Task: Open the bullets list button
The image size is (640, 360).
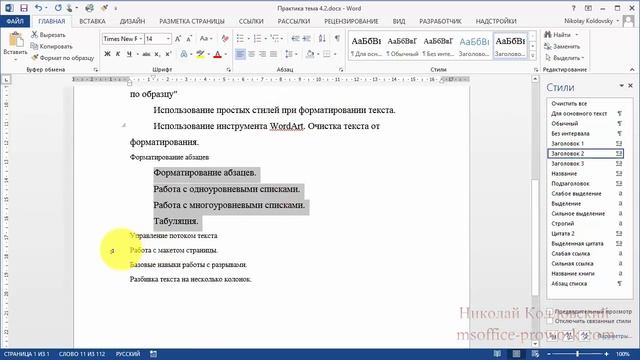Action: 240,39
